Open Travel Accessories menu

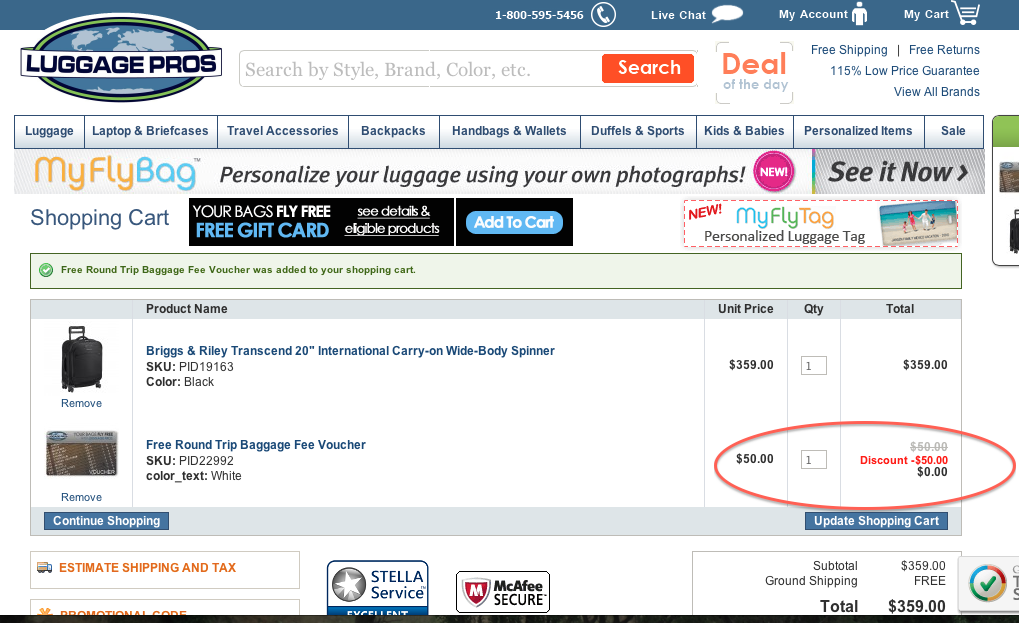pos(283,131)
